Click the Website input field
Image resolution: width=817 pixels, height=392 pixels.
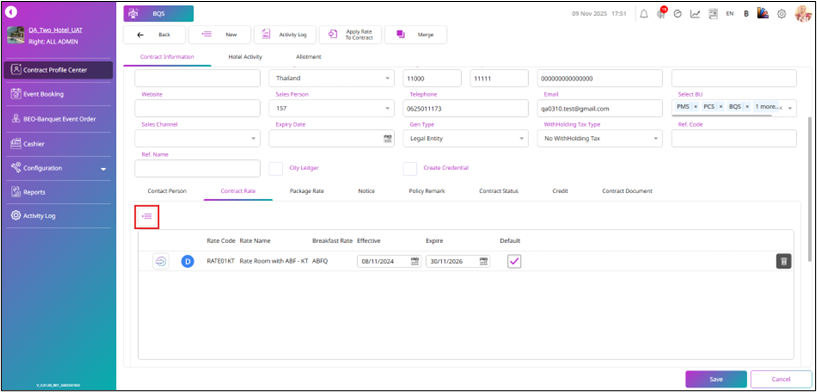pos(197,108)
